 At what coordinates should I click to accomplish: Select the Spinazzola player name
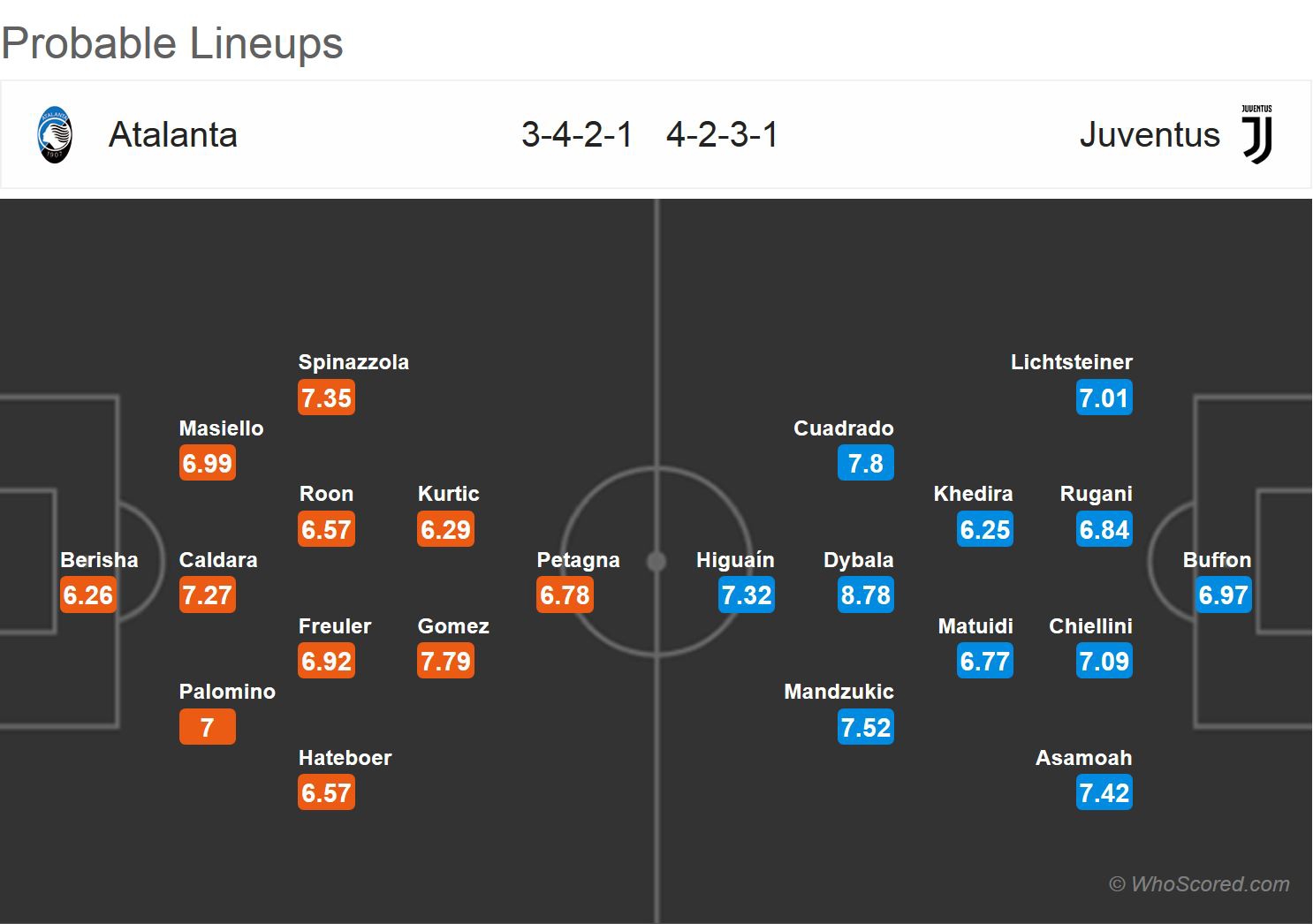[x=353, y=362]
